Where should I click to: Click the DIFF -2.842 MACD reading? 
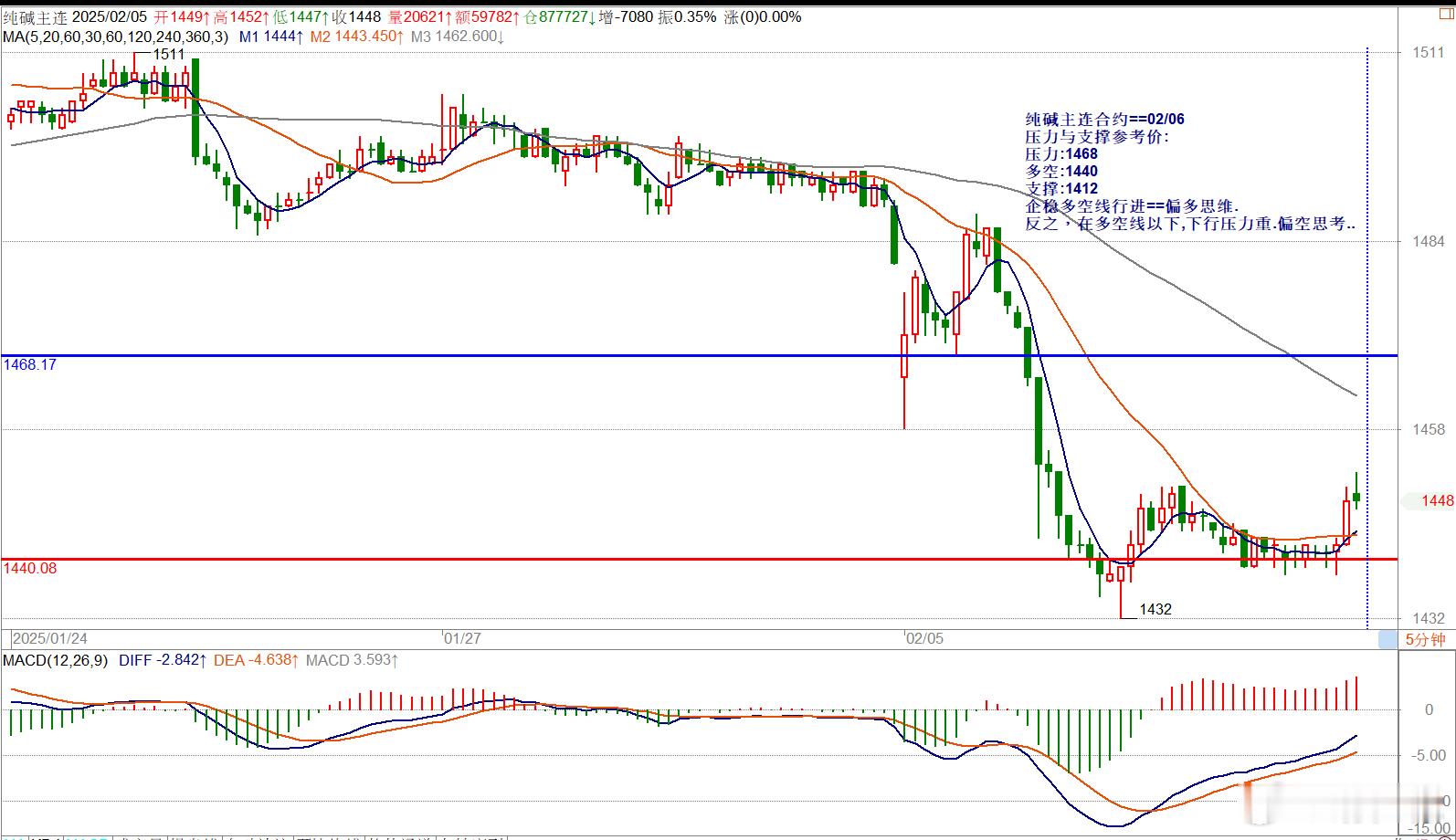click(x=163, y=660)
